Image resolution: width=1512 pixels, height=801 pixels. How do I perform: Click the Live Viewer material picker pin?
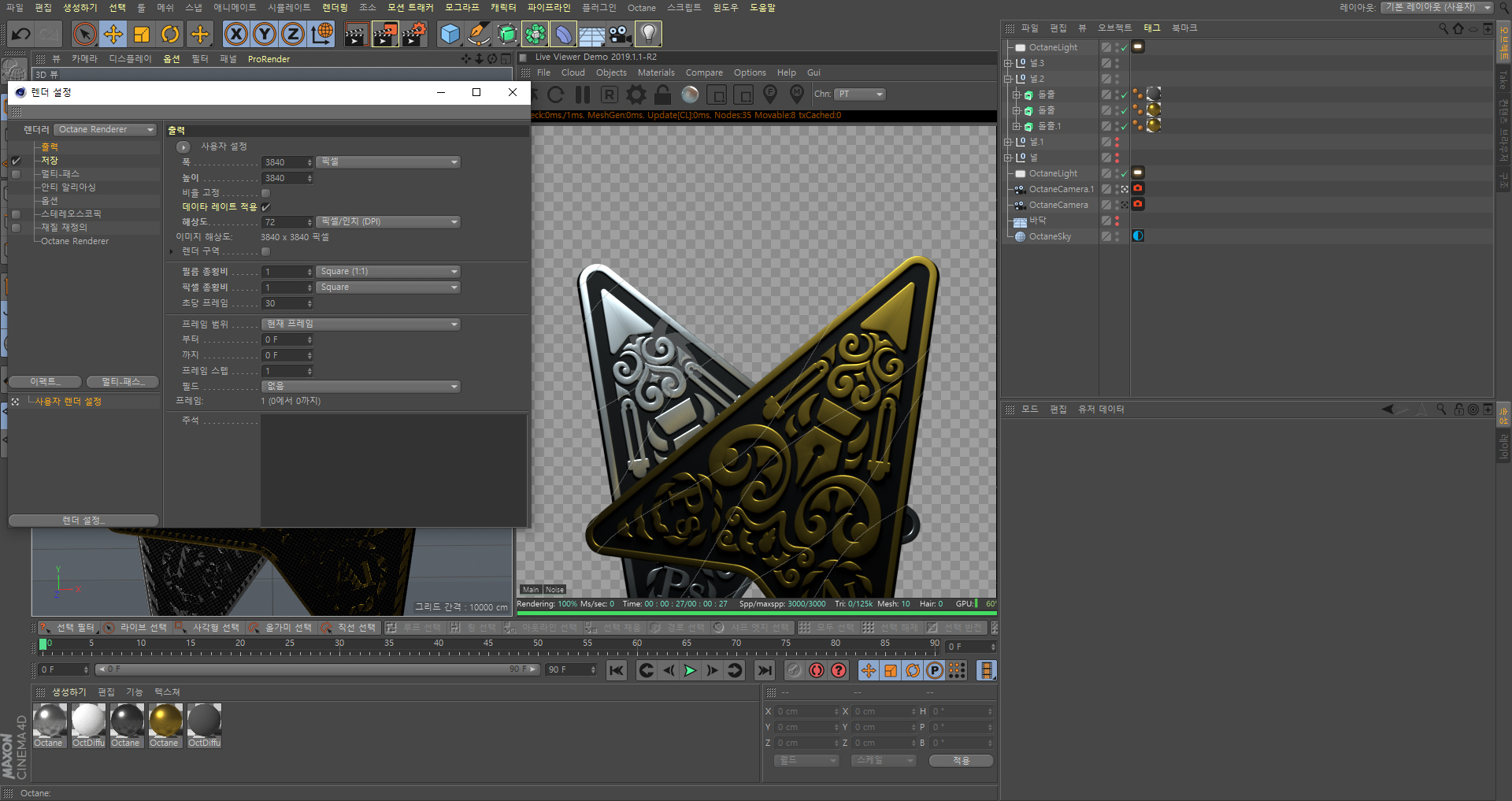(797, 95)
